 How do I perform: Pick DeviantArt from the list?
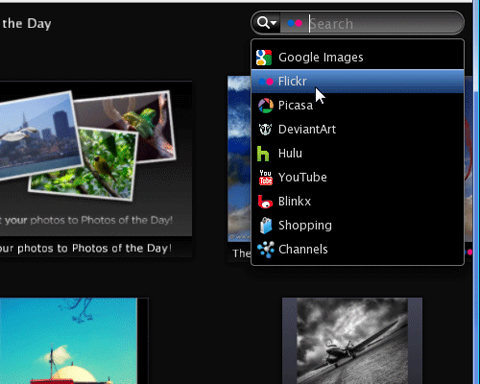point(357,129)
